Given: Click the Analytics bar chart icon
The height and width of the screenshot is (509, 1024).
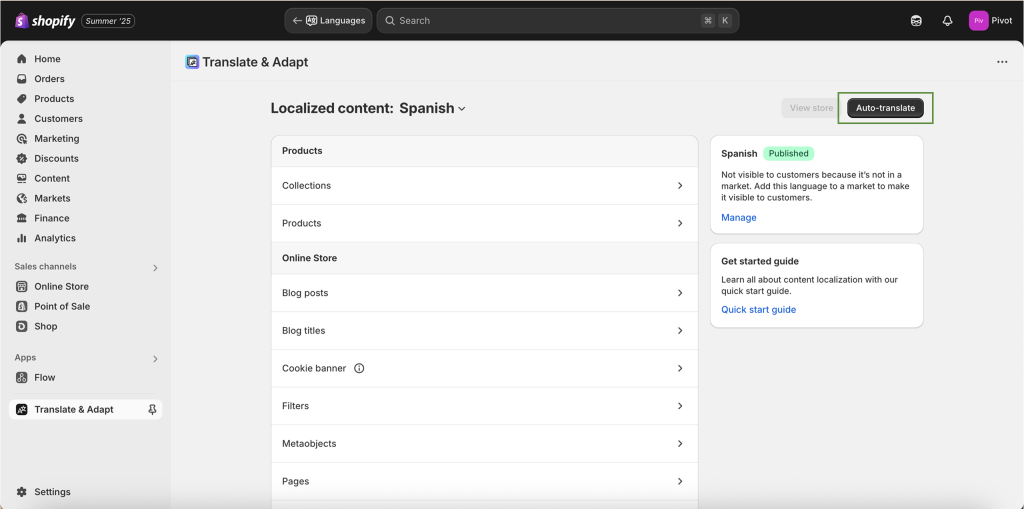Looking at the screenshot, I should click(22, 238).
